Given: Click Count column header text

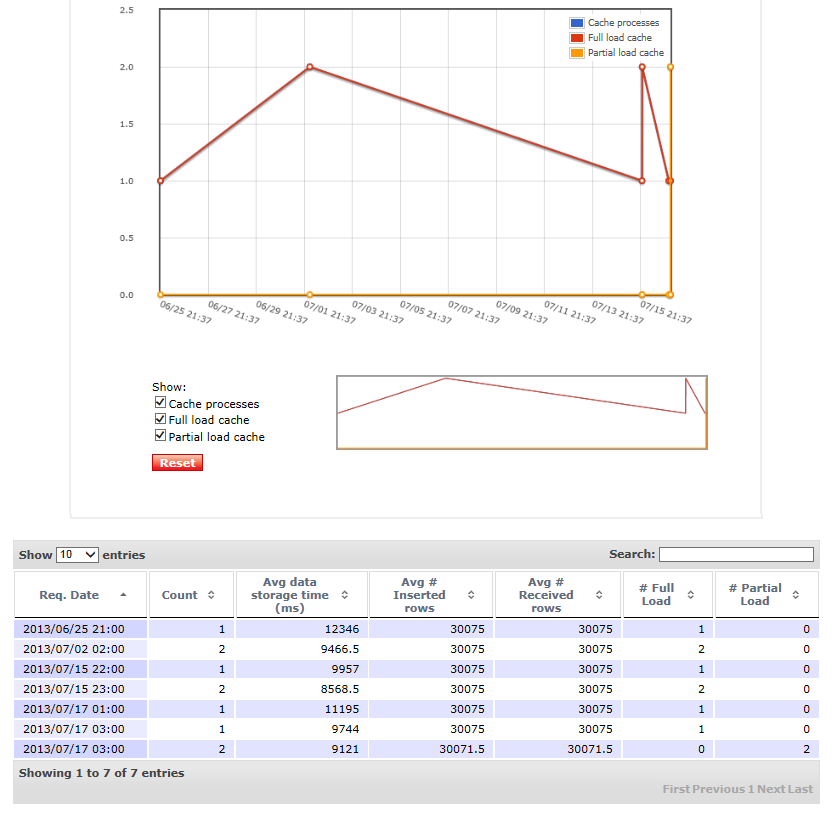Looking at the screenshot, I should pos(180,595).
